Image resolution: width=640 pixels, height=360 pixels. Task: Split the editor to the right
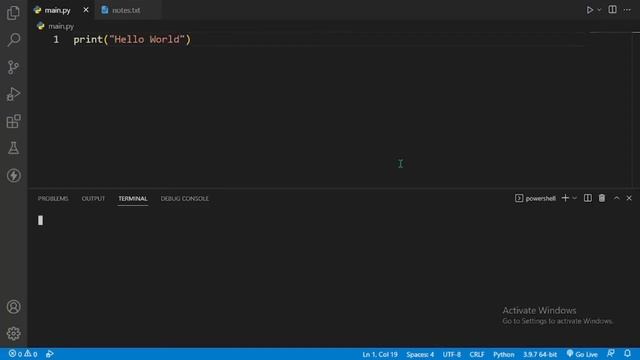pyautogui.click(x=613, y=10)
